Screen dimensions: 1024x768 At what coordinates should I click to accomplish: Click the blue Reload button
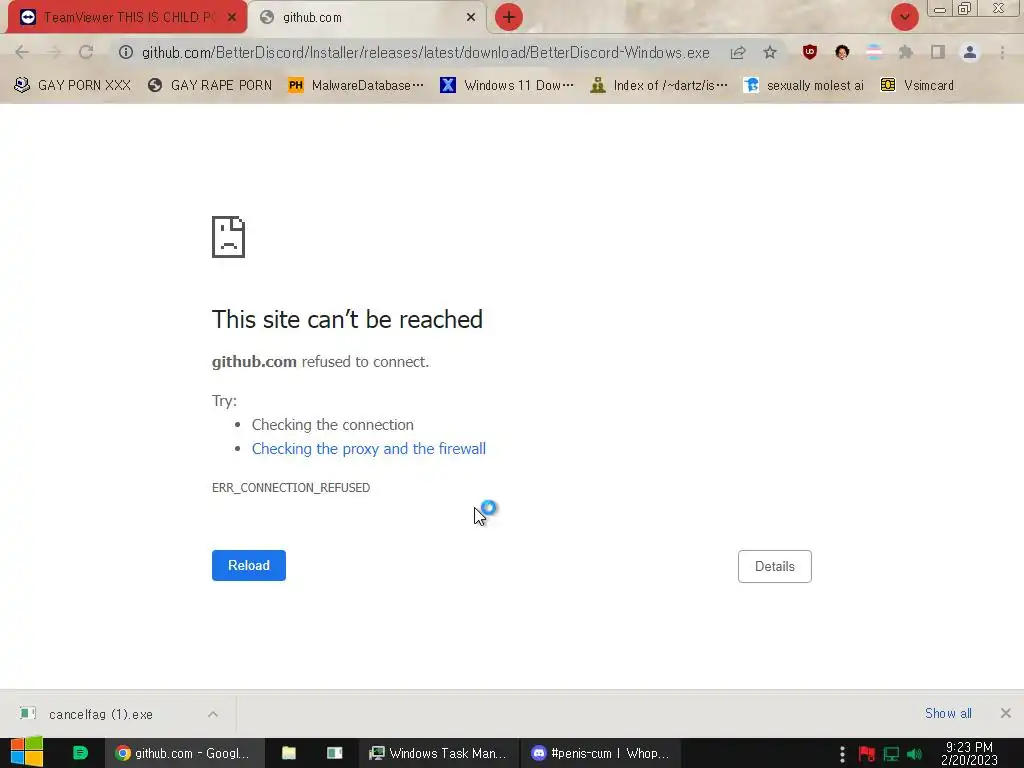249,566
